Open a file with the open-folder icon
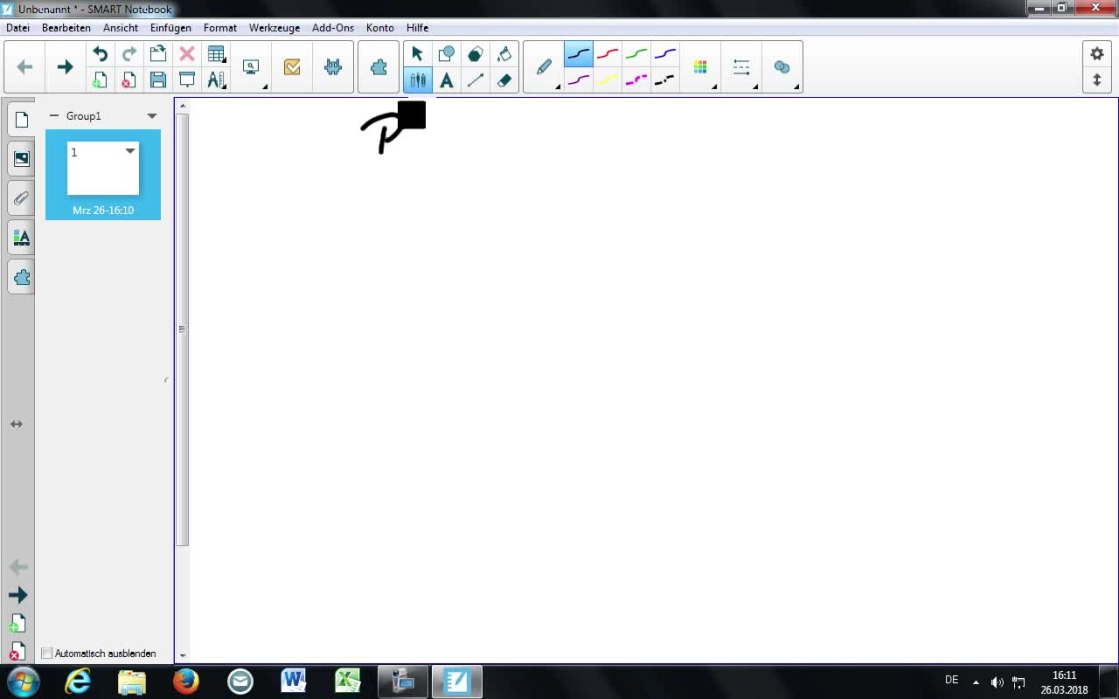This screenshot has height=699, width=1119. [158, 54]
